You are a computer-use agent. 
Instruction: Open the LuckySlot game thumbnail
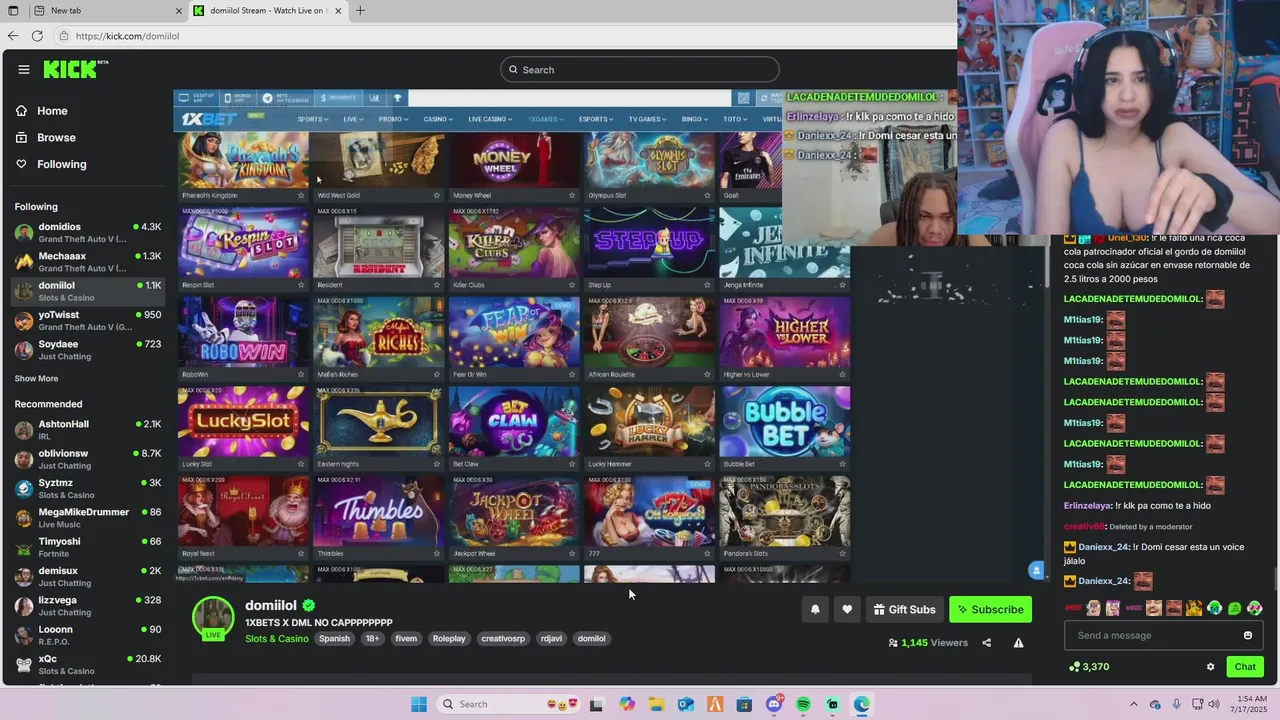(244, 421)
